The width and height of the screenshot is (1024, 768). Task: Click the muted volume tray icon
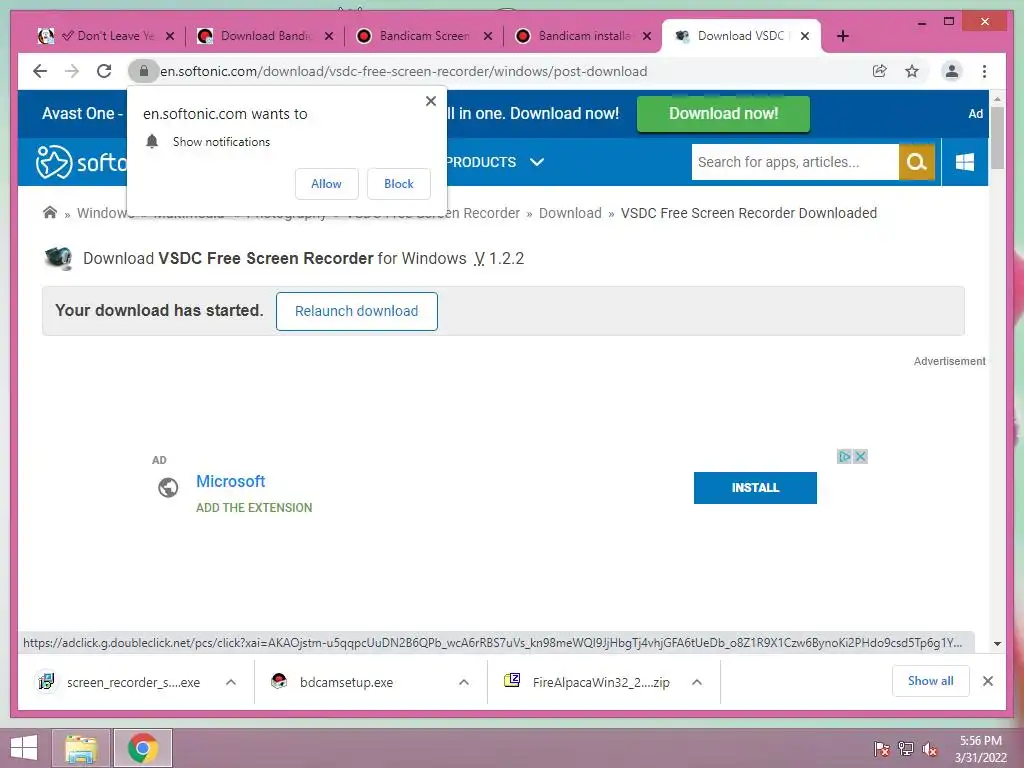coord(930,749)
